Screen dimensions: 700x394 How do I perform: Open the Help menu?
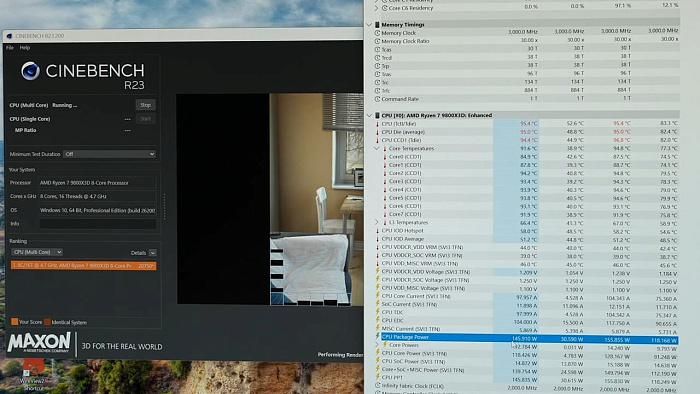click(25, 48)
